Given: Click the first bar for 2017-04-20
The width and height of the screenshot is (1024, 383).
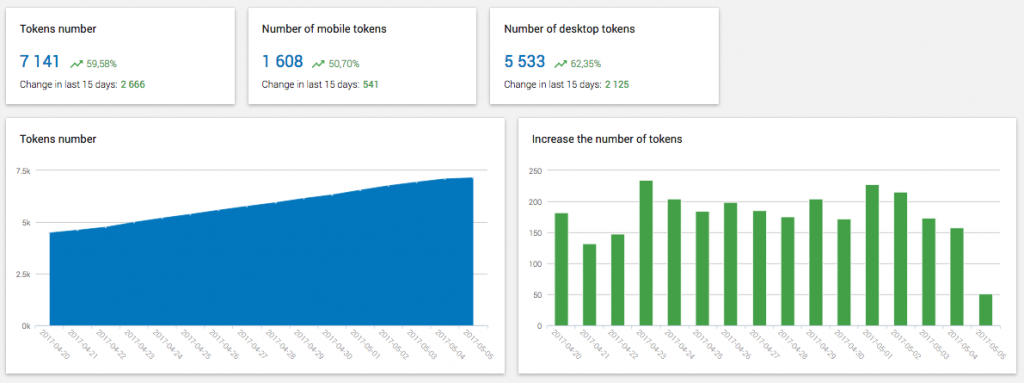Looking at the screenshot, I should (560, 269).
